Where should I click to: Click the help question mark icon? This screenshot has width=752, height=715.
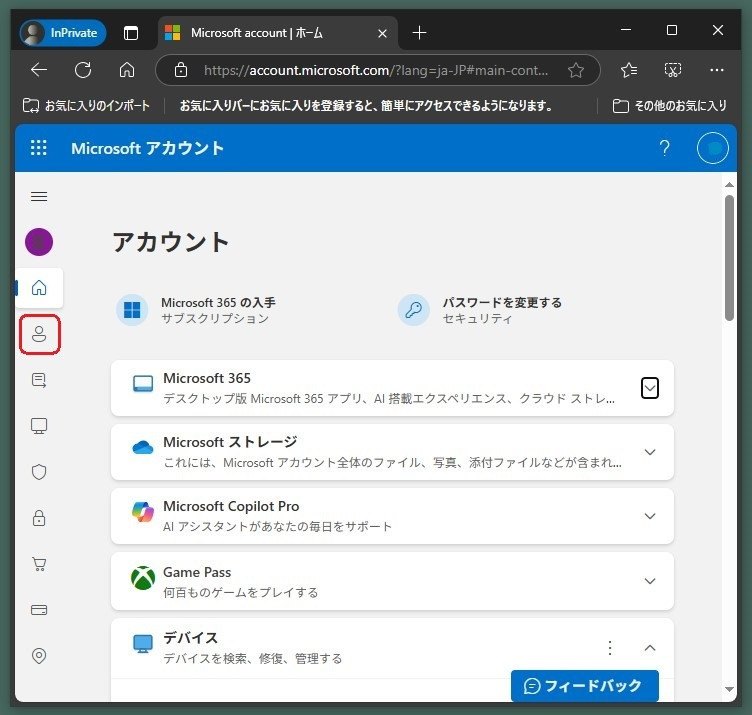coord(664,148)
